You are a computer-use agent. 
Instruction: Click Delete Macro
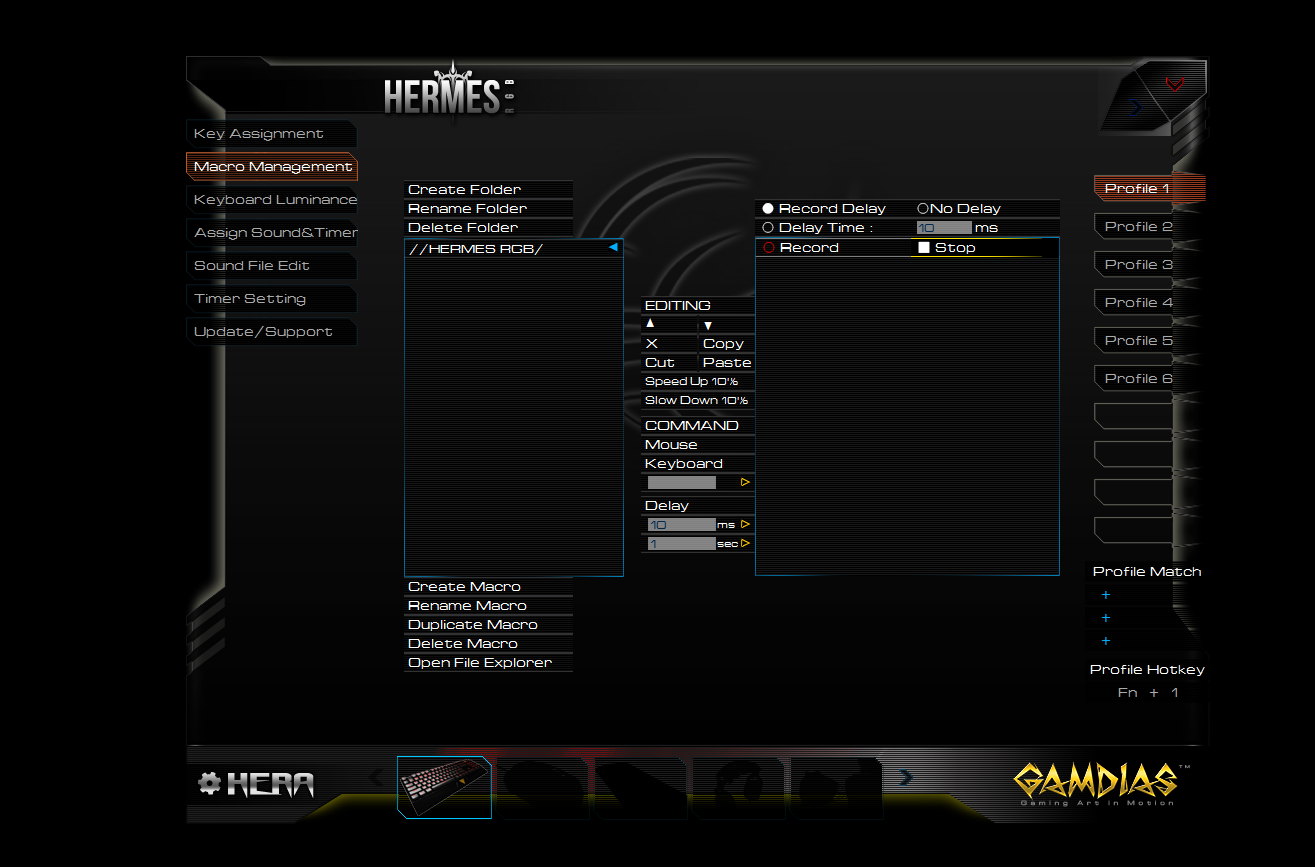tap(488, 643)
